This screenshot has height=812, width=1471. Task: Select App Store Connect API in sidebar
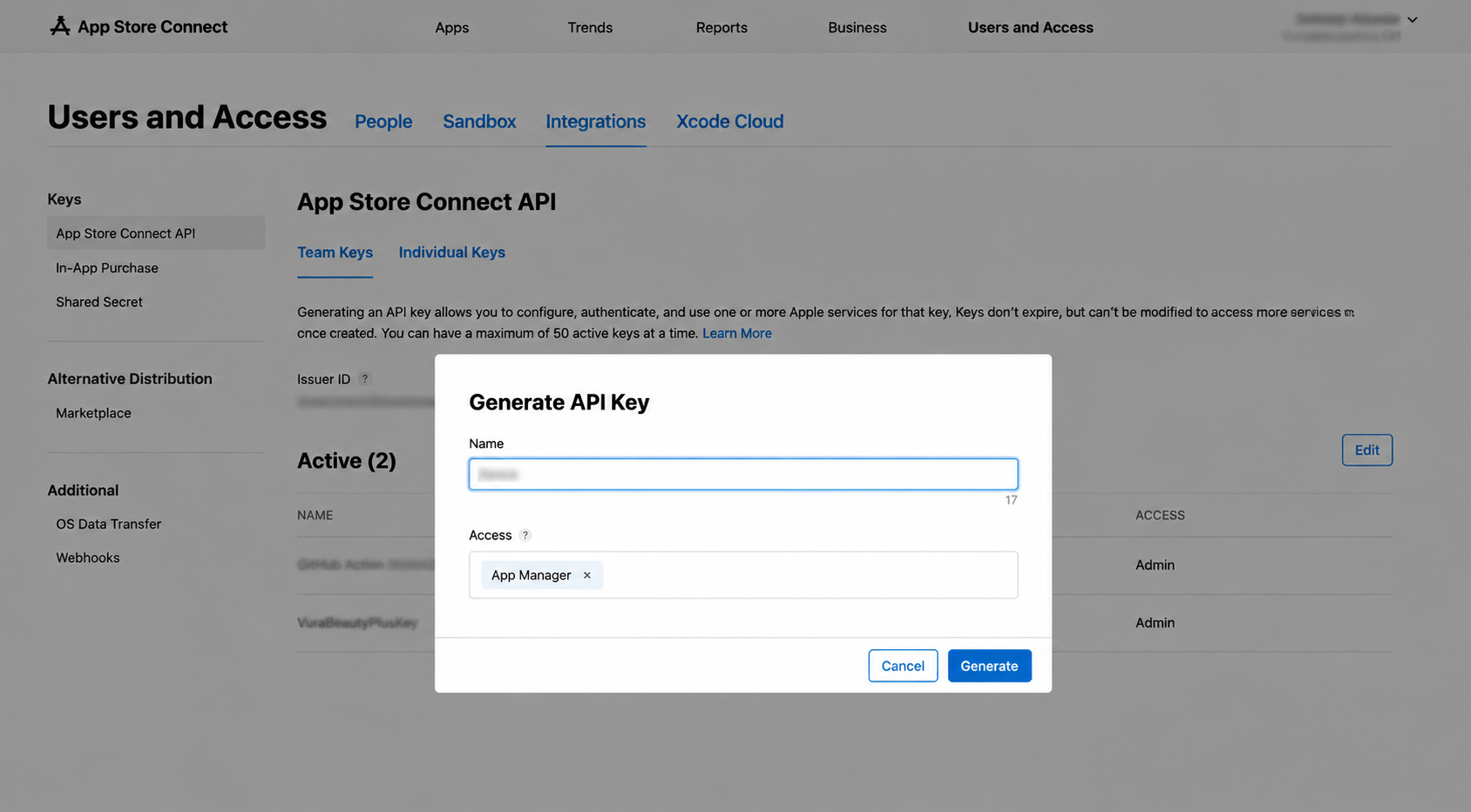pos(156,233)
